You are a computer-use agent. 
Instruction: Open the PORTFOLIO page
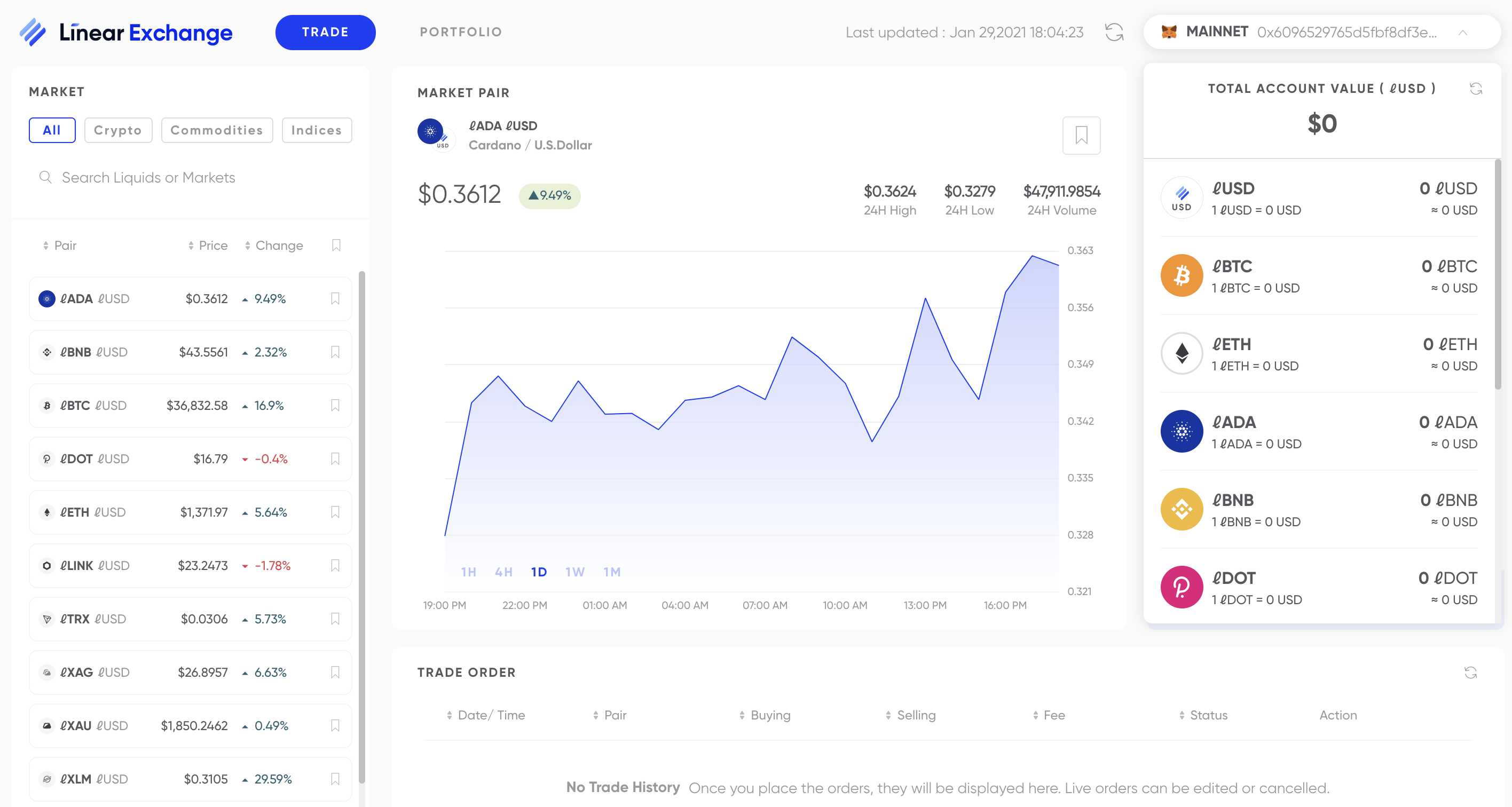[x=461, y=32]
